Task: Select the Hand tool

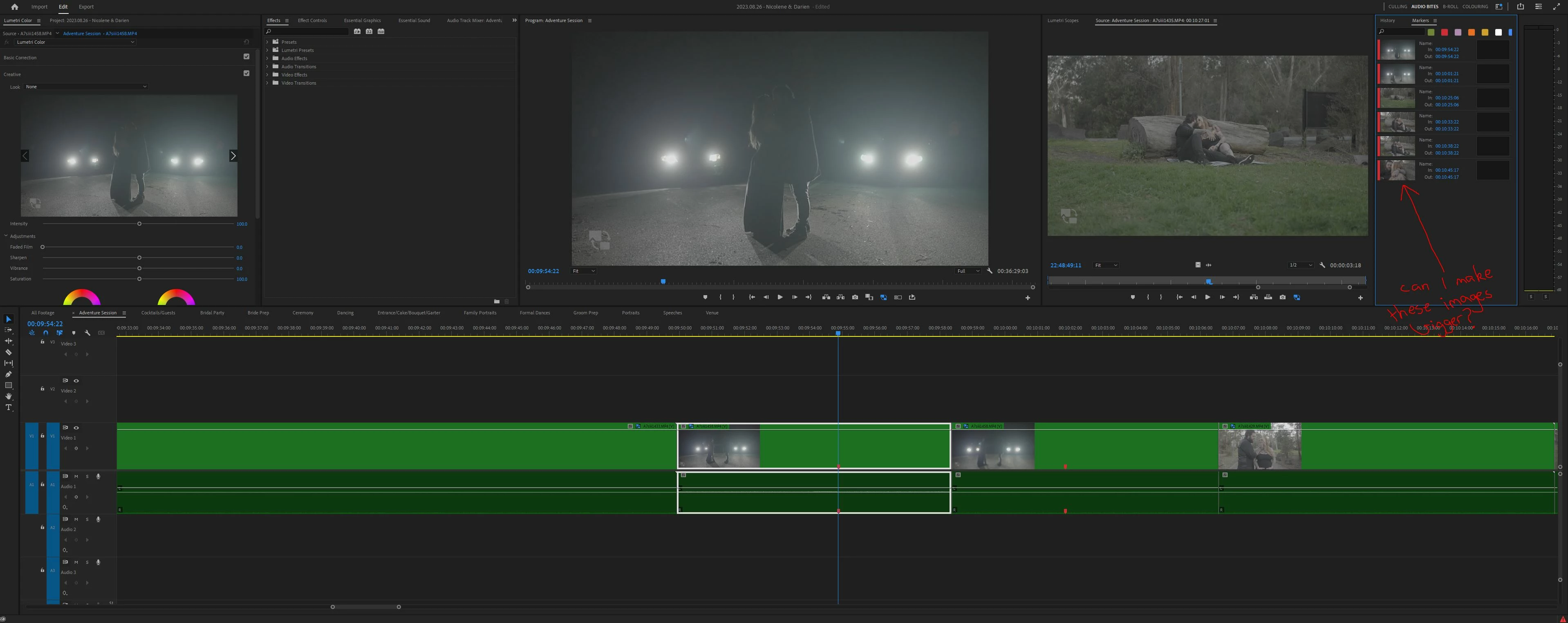Action: 9,397
